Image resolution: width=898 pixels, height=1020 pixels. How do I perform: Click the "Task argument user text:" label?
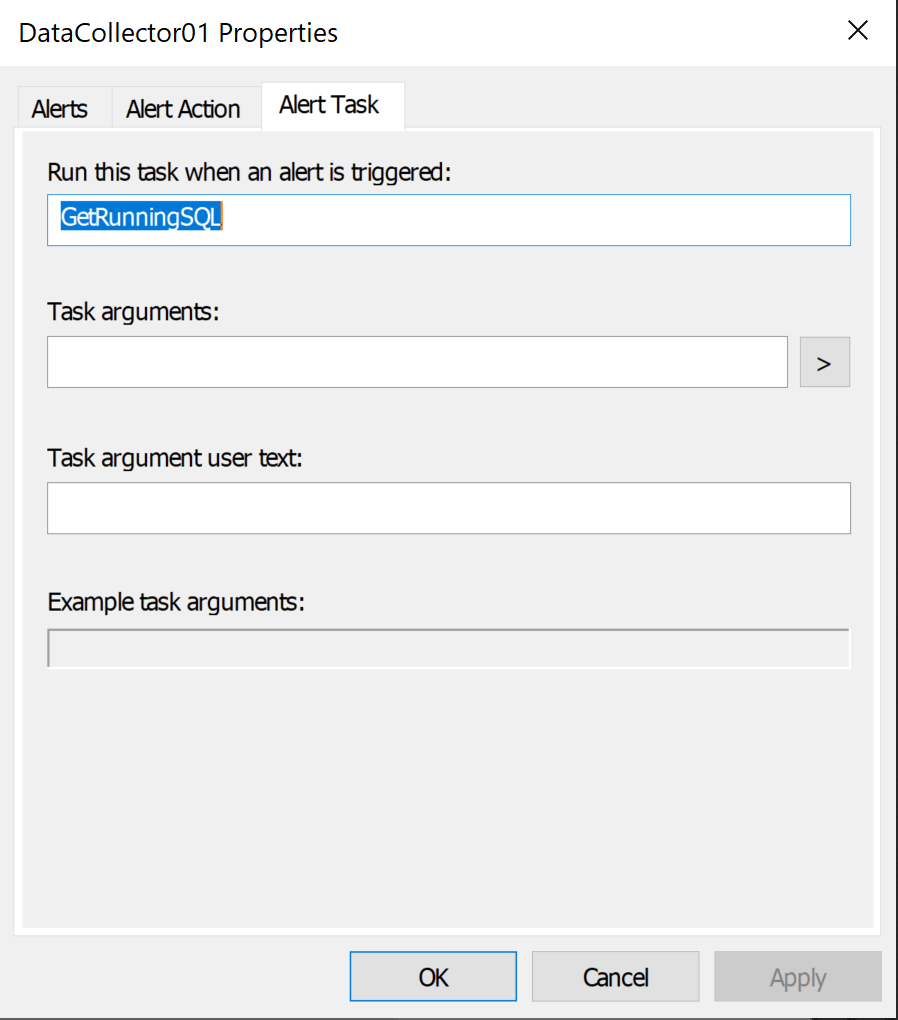175,457
